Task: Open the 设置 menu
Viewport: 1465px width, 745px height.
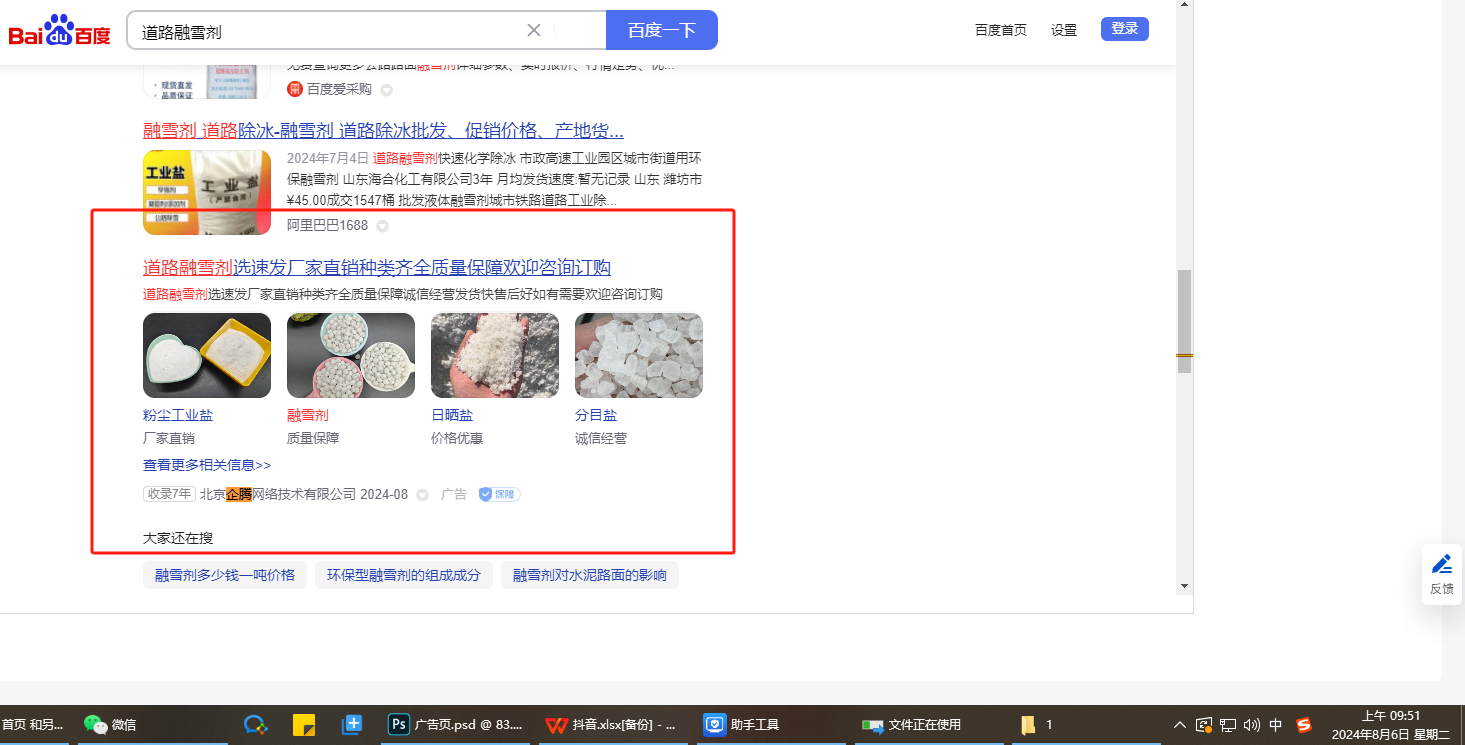Action: (x=1064, y=30)
